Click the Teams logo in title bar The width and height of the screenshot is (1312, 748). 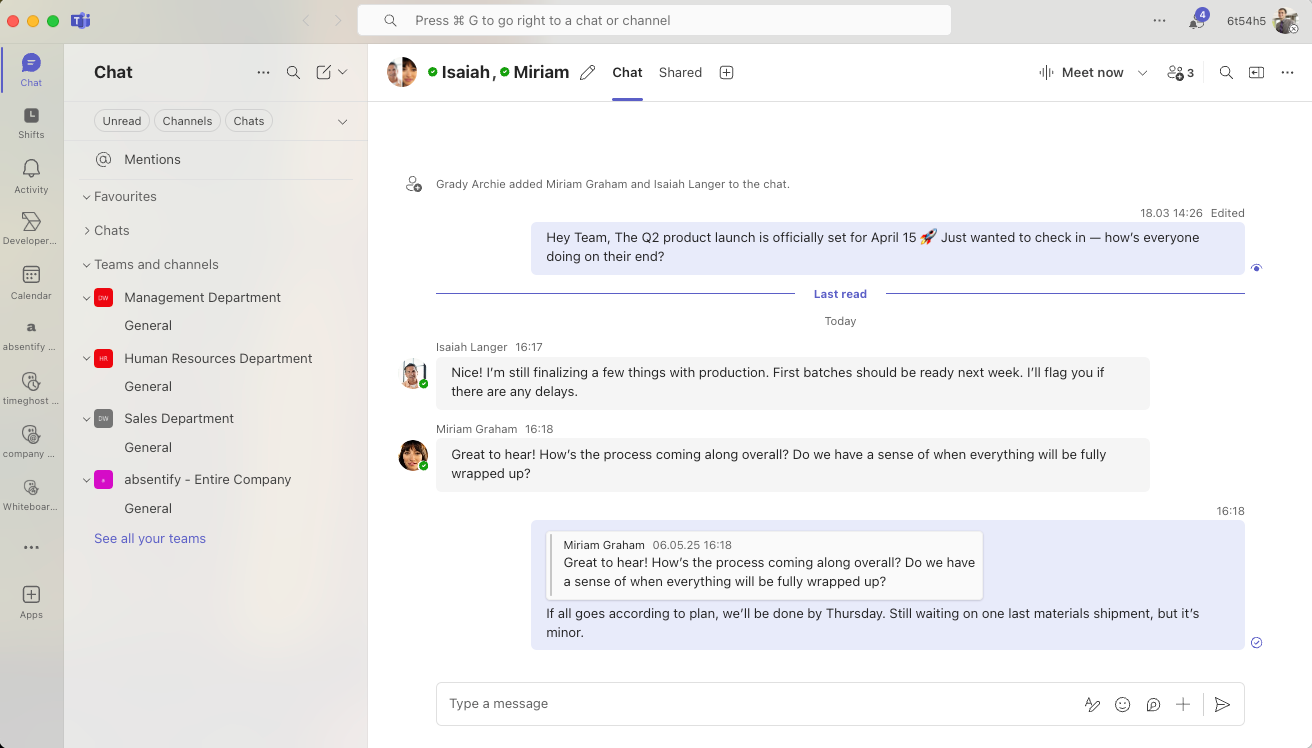click(81, 20)
